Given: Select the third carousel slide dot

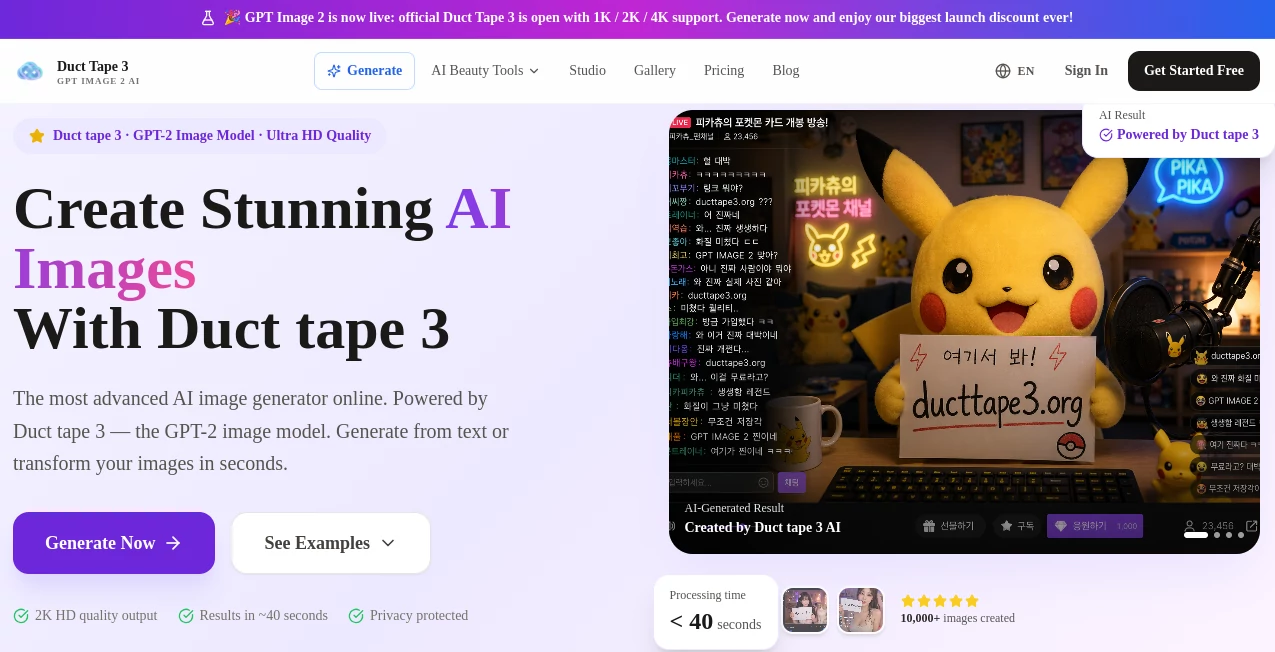Looking at the screenshot, I should click(1229, 535).
